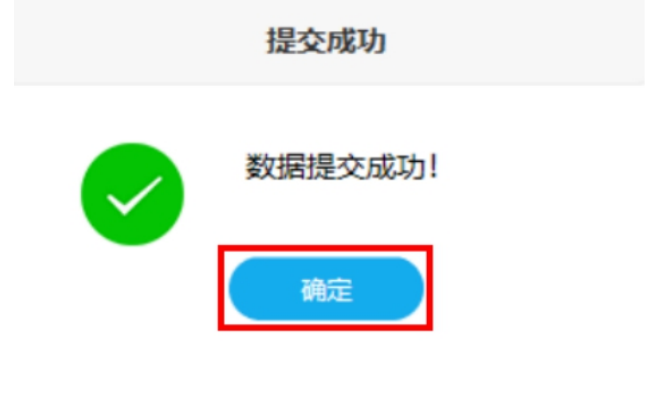Dismiss the dialog with 确定
The image size is (658, 401).
[x=326, y=289]
